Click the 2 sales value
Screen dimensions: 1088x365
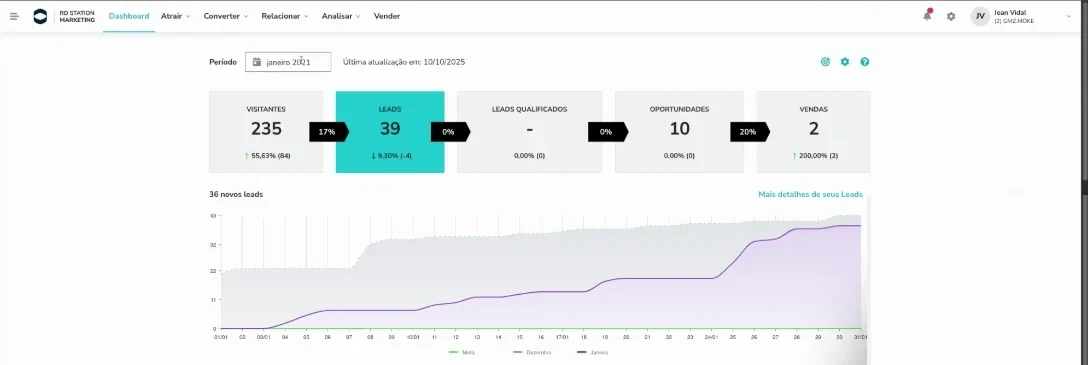click(813, 128)
